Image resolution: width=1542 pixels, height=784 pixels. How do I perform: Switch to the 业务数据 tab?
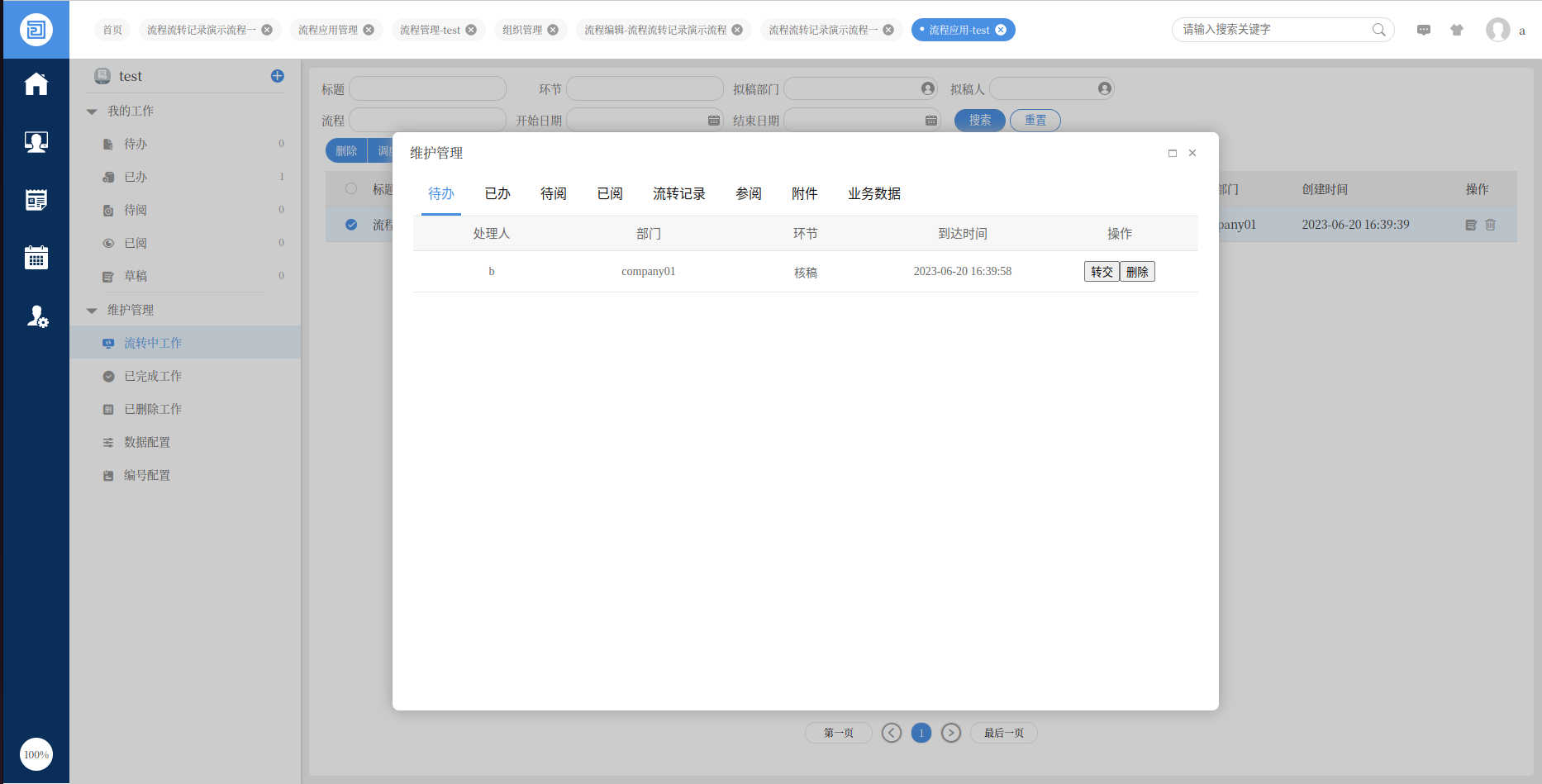(873, 193)
